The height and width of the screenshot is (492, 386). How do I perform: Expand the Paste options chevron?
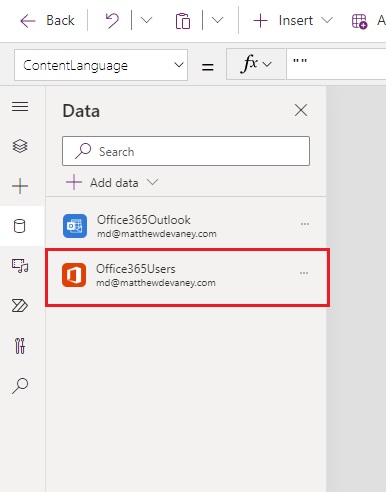[x=217, y=20]
